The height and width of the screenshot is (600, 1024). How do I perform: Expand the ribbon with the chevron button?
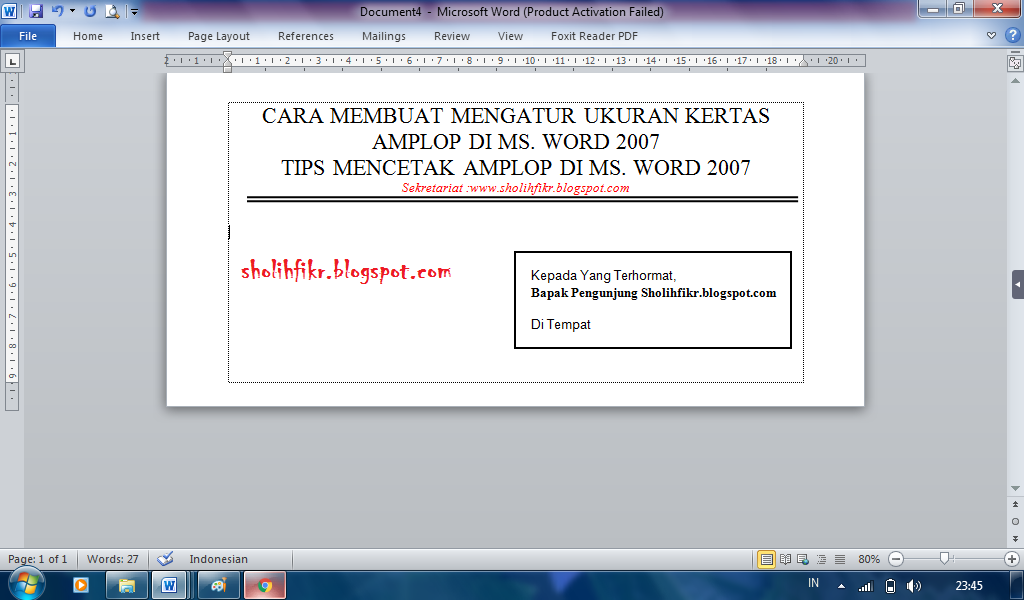point(991,35)
